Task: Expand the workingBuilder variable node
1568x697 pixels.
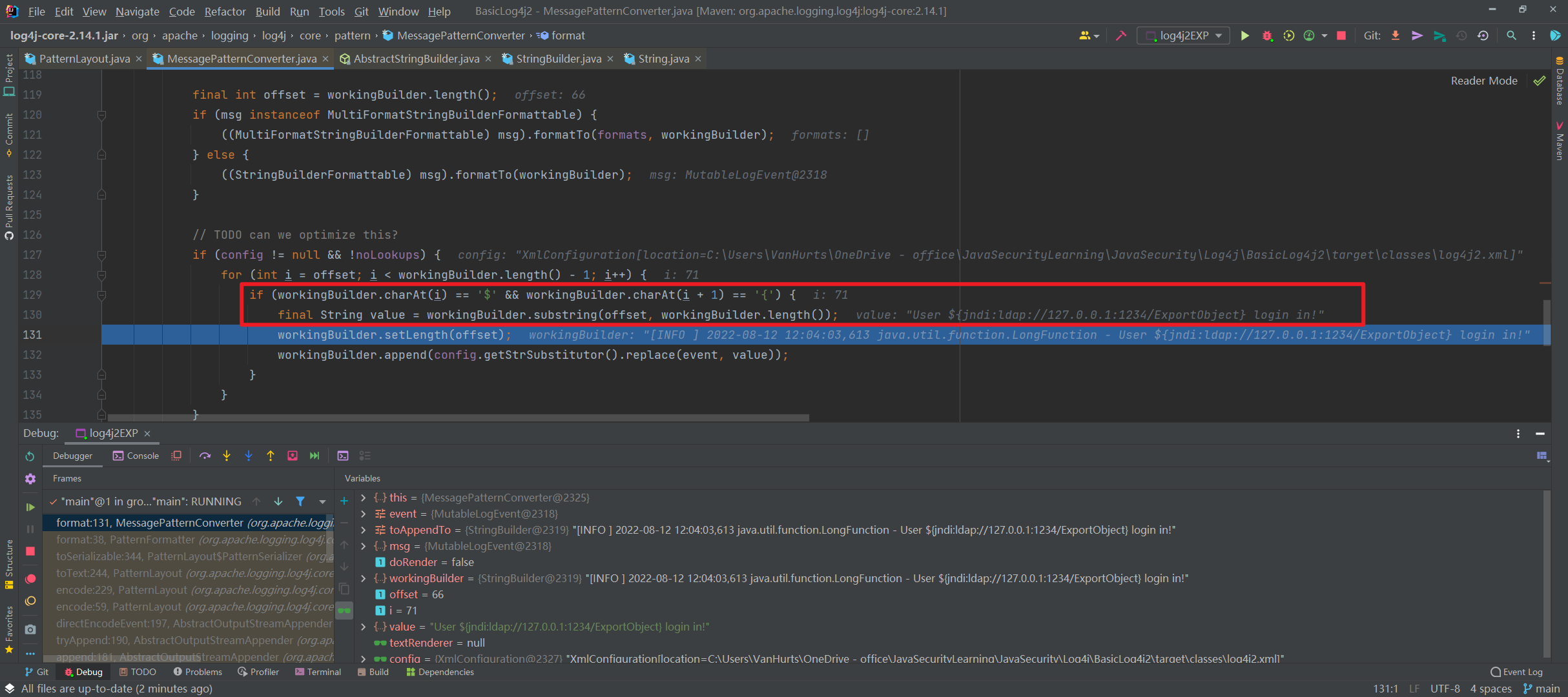Action: point(364,578)
